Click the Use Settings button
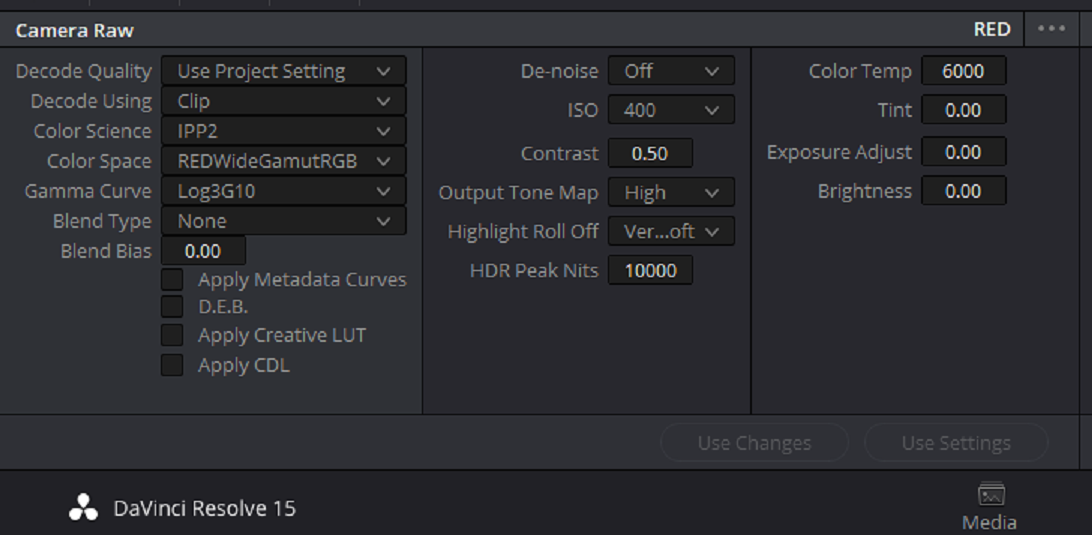1092x535 pixels. click(956, 442)
